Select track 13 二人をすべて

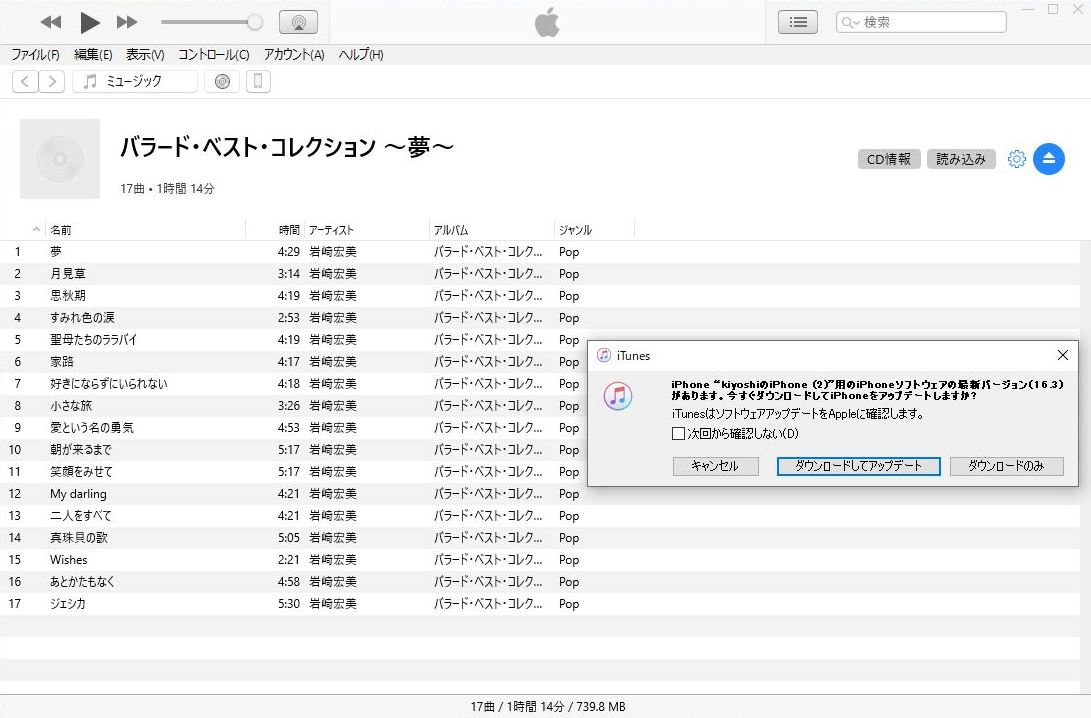coord(540,516)
